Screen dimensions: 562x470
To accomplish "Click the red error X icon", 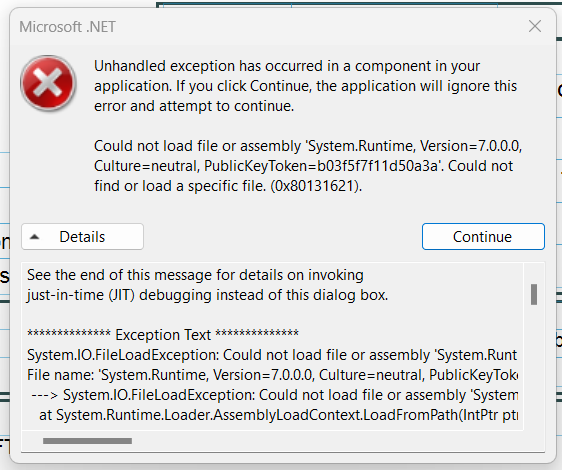I will [x=48, y=83].
